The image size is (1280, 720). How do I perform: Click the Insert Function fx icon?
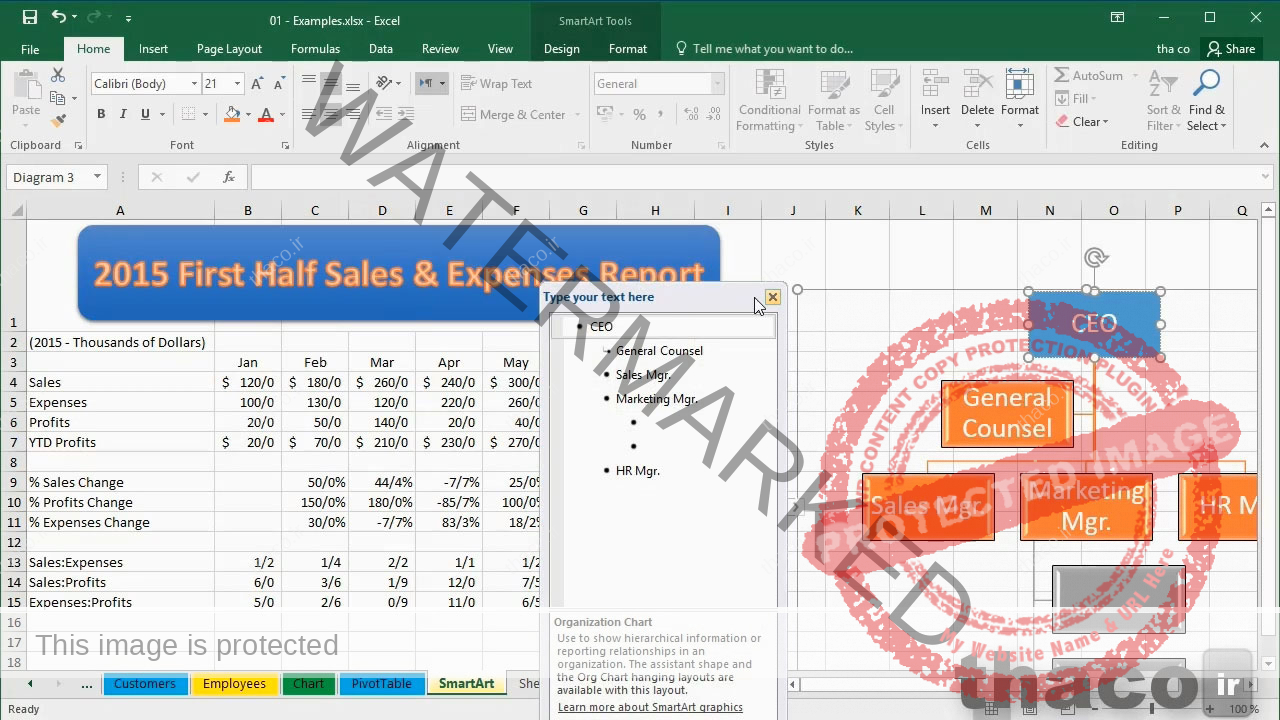pyautogui.click(x=229, y=177)
